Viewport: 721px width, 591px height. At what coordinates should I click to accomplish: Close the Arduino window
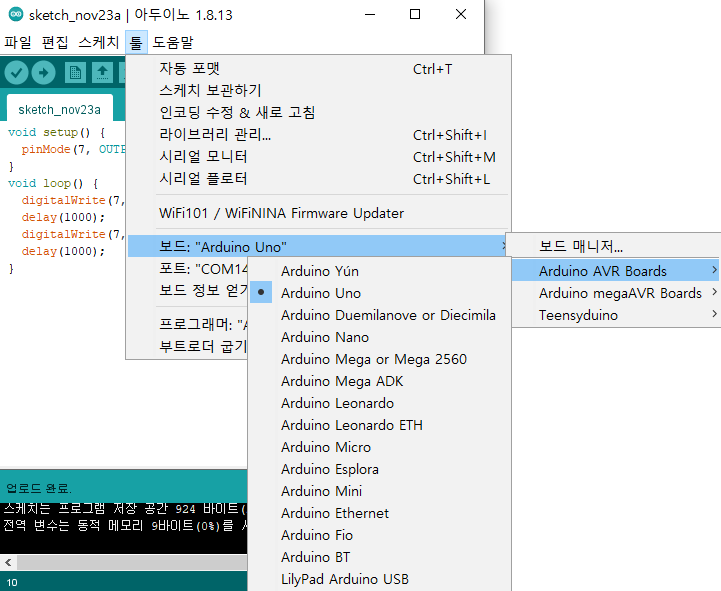(461, 14)
